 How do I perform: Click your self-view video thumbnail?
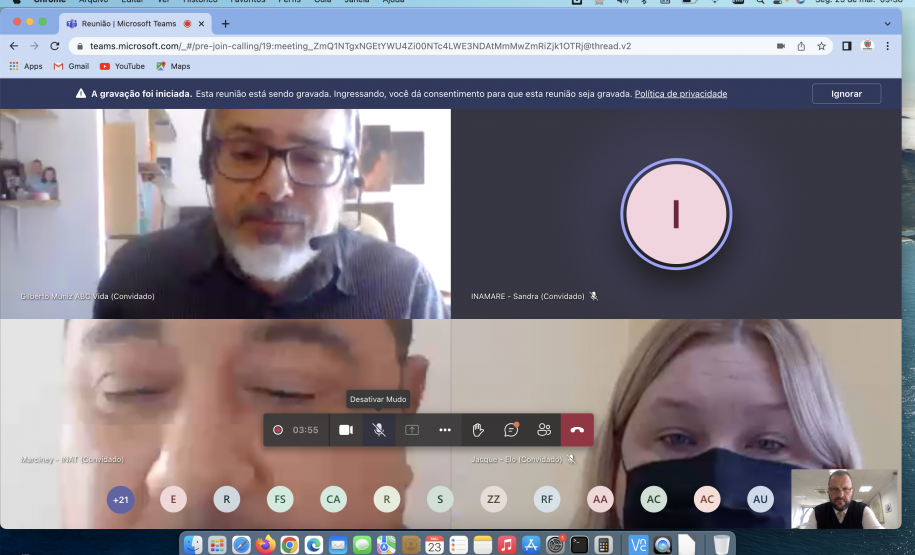click(844, 499)
